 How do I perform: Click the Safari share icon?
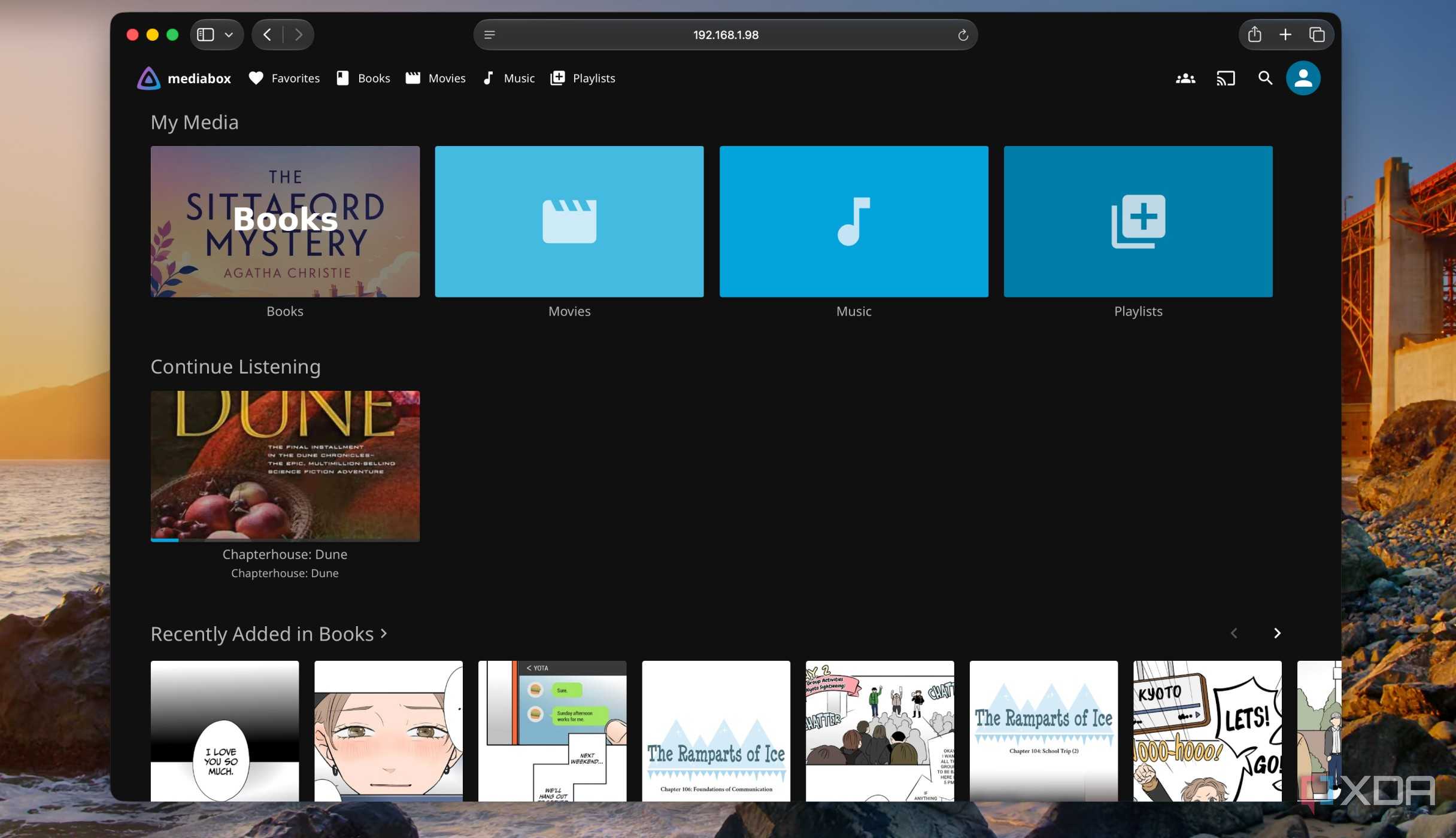(1254, 35)
